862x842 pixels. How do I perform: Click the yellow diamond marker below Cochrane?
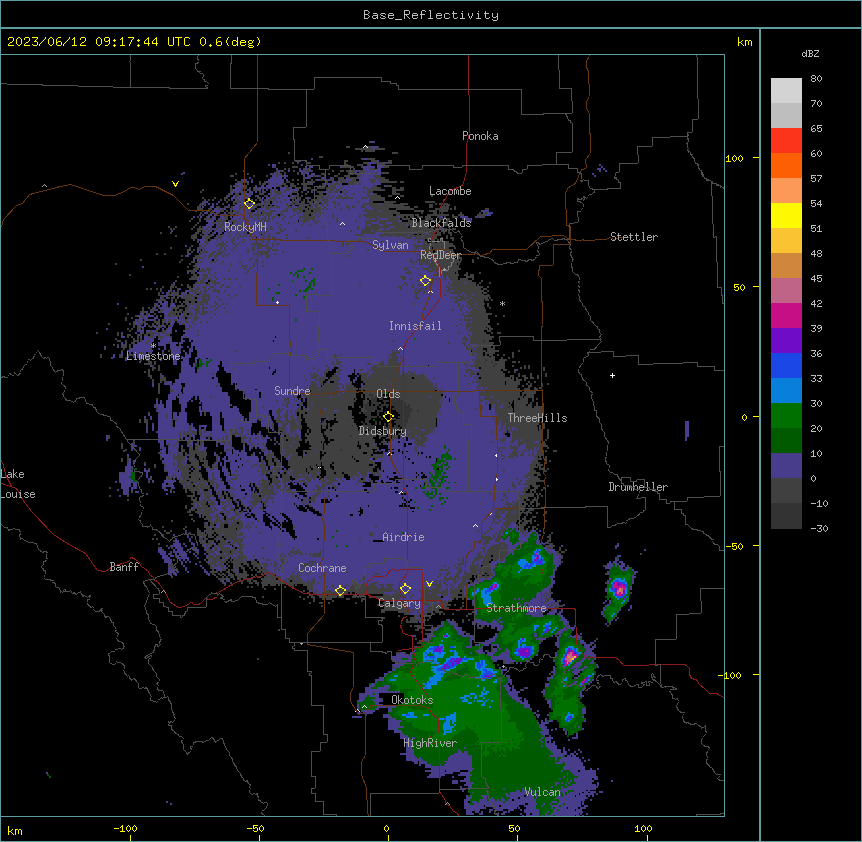pos(340,591)
